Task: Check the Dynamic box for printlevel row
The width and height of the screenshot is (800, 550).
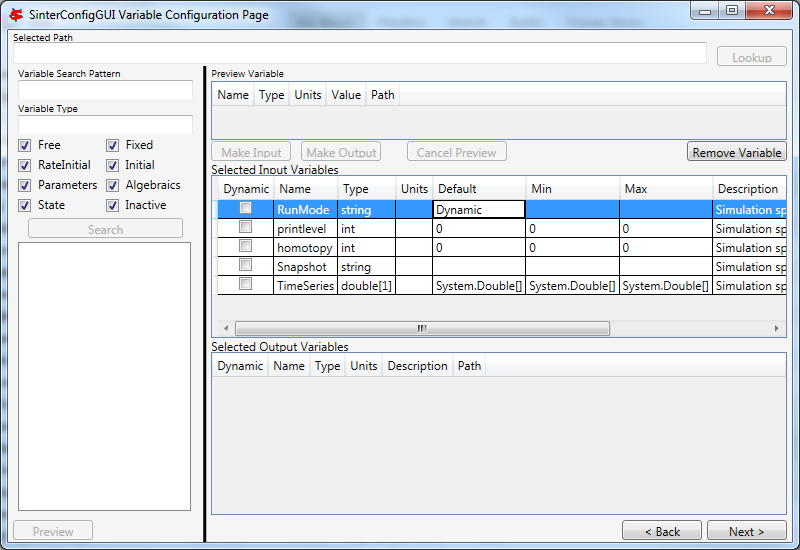Action: tap(245, 227)
